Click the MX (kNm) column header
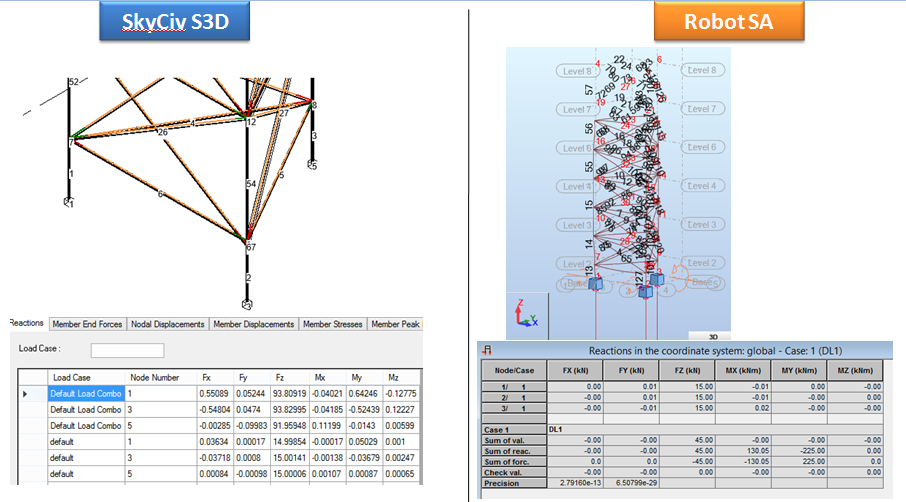Image resolution: width=906 pixels, height=502 pixels. 743,371
